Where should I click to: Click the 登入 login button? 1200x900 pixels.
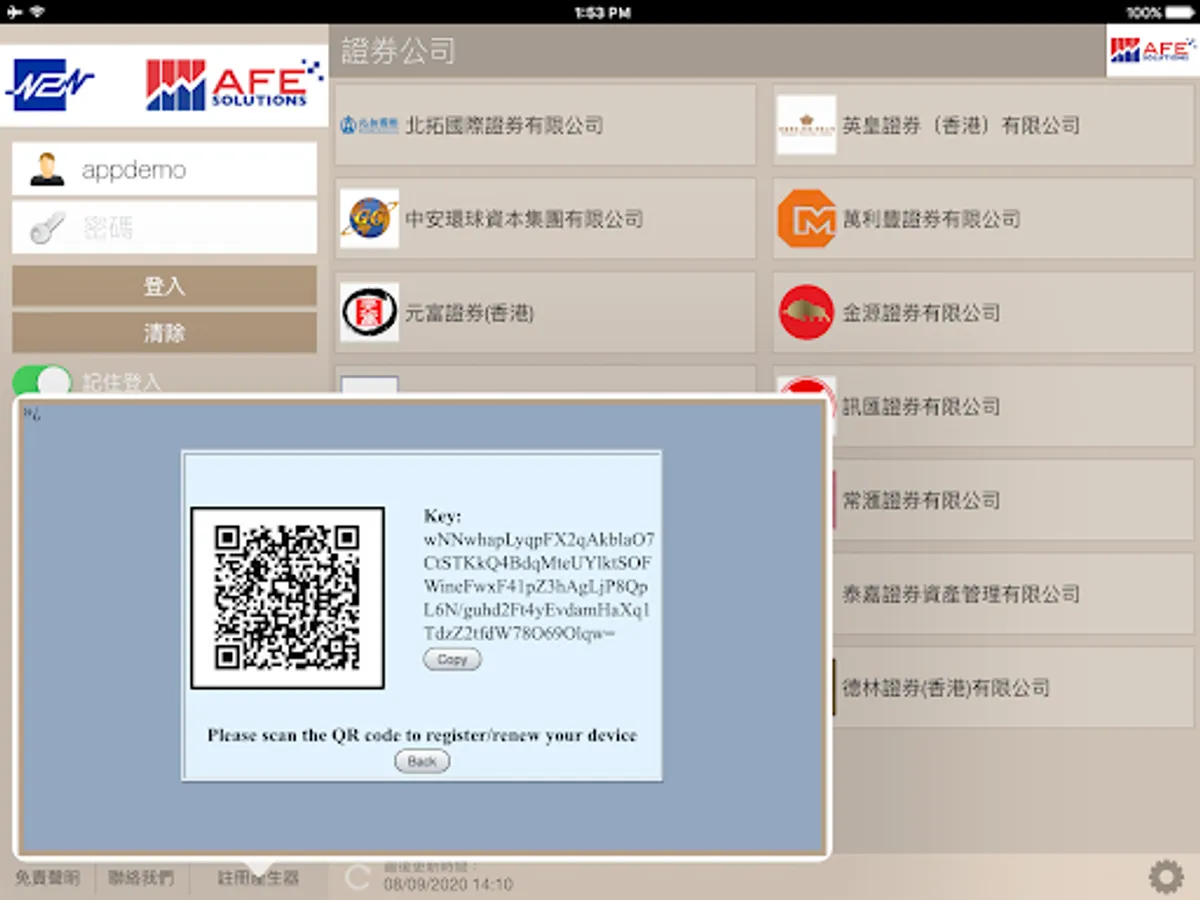pos(164,286)
